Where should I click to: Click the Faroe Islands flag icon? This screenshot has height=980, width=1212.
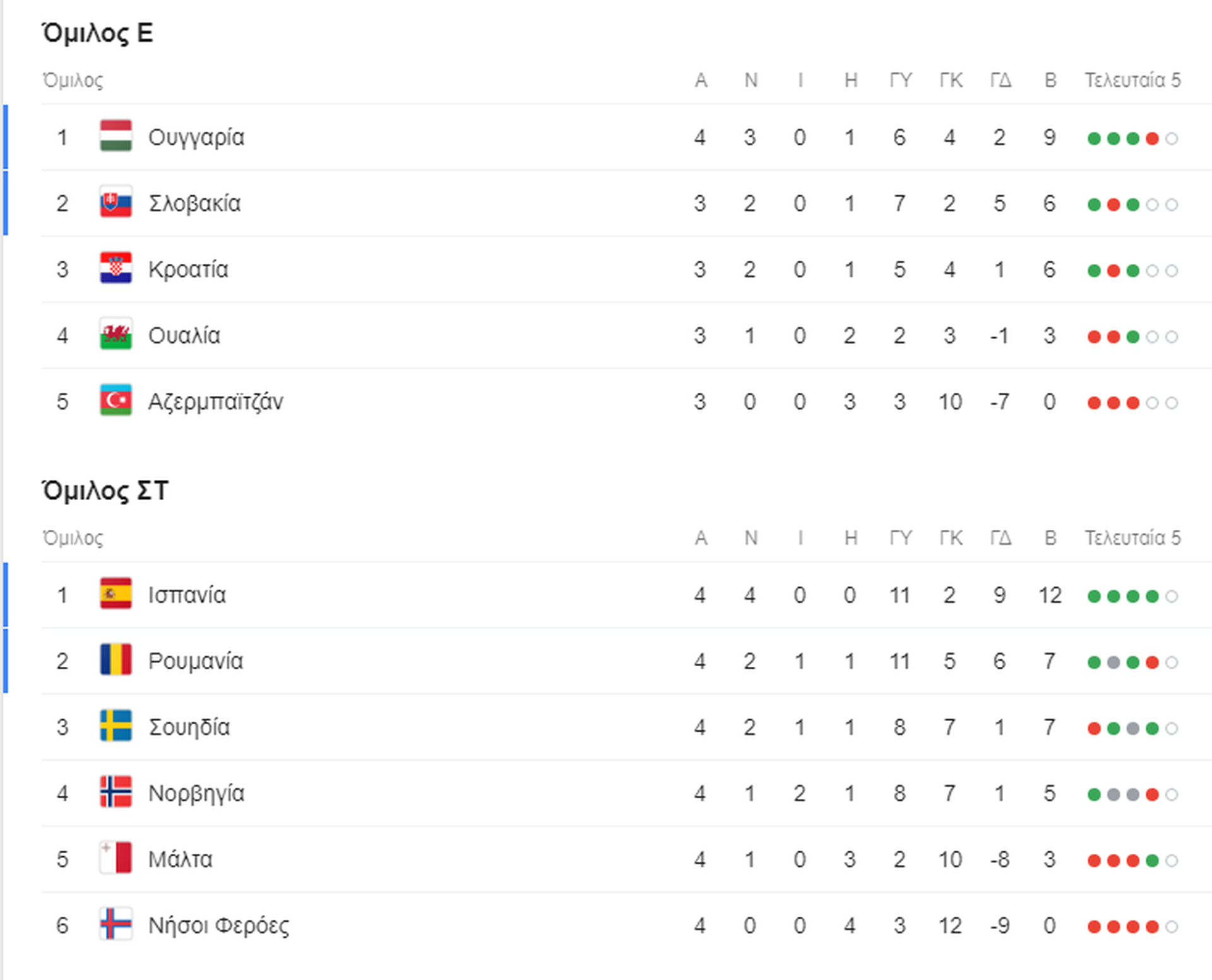pos(116,925)
